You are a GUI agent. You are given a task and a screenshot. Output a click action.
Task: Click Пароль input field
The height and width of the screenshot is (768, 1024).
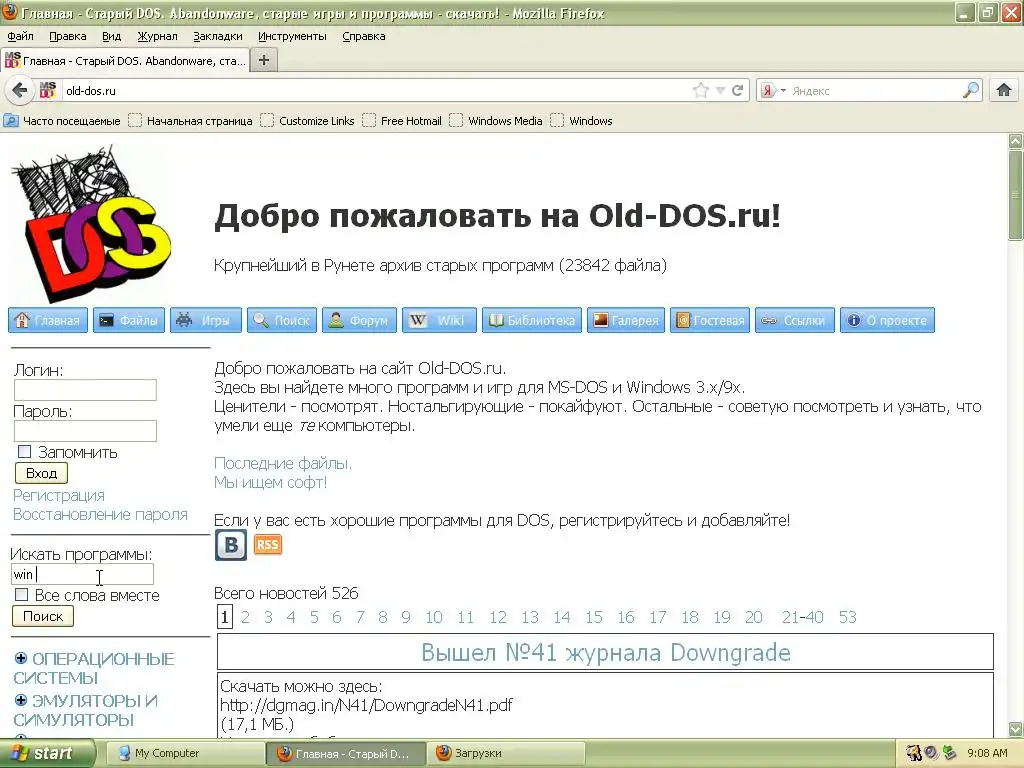(85, 430)
